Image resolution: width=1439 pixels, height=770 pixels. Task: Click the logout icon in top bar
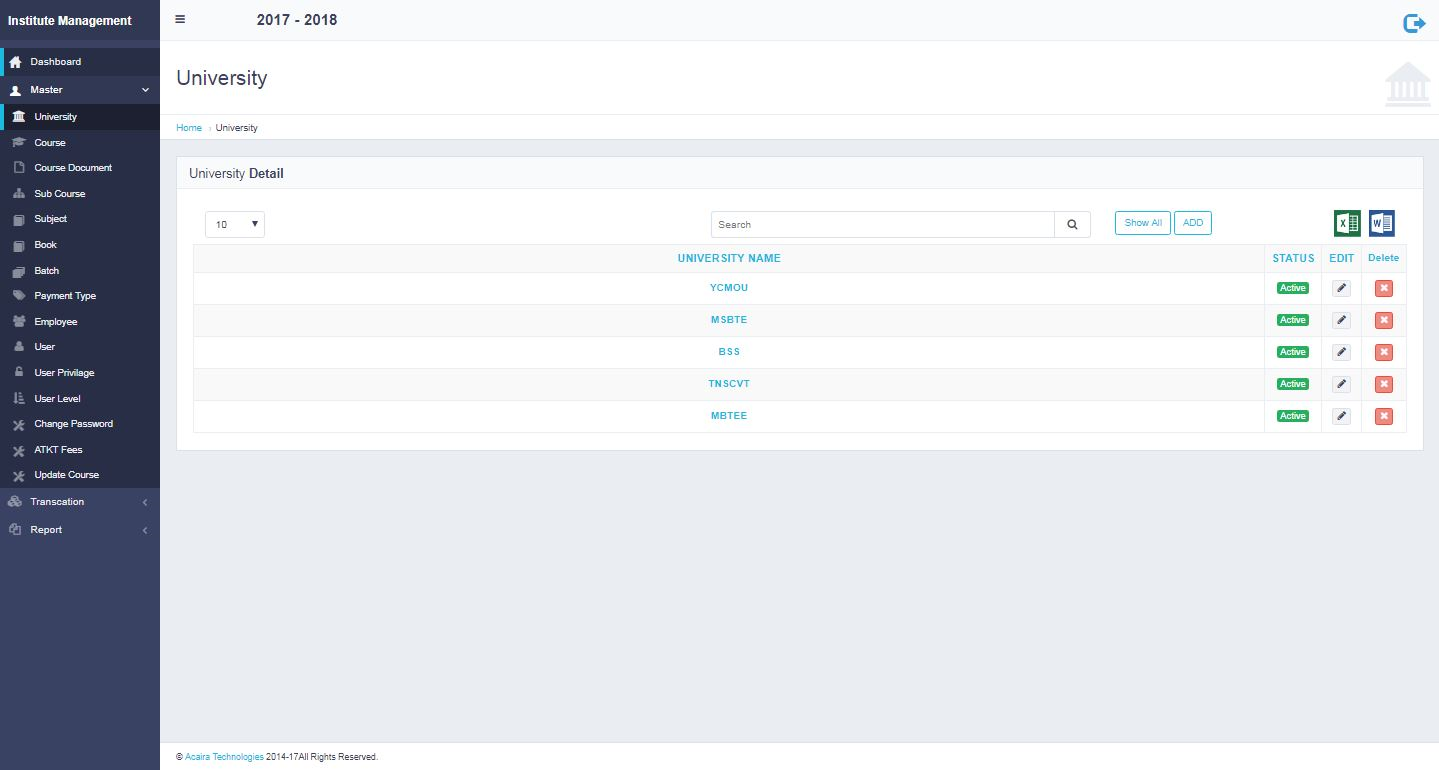pos(1413,23)
